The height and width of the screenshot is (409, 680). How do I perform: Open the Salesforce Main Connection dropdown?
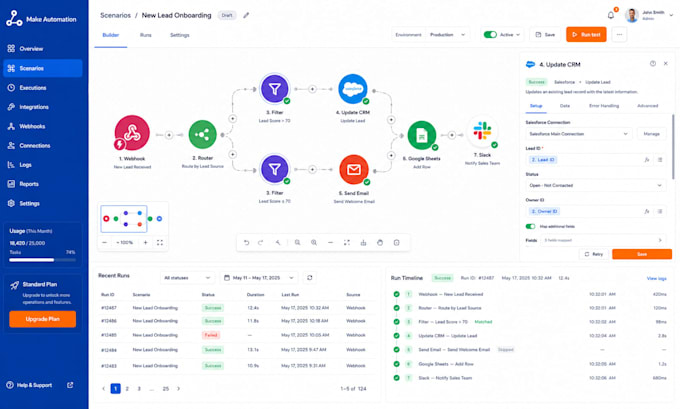pyautogui.click(x=579, y=134)
